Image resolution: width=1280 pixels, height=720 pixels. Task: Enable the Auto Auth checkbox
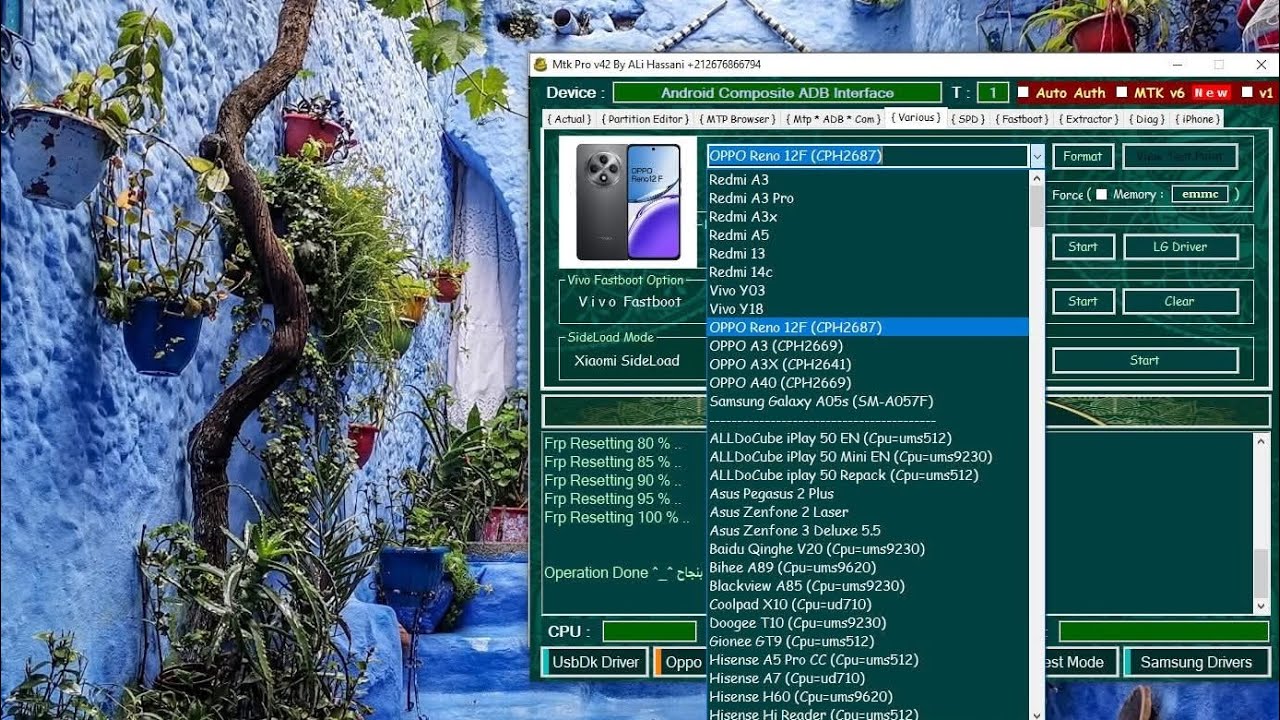[1023, 92]
